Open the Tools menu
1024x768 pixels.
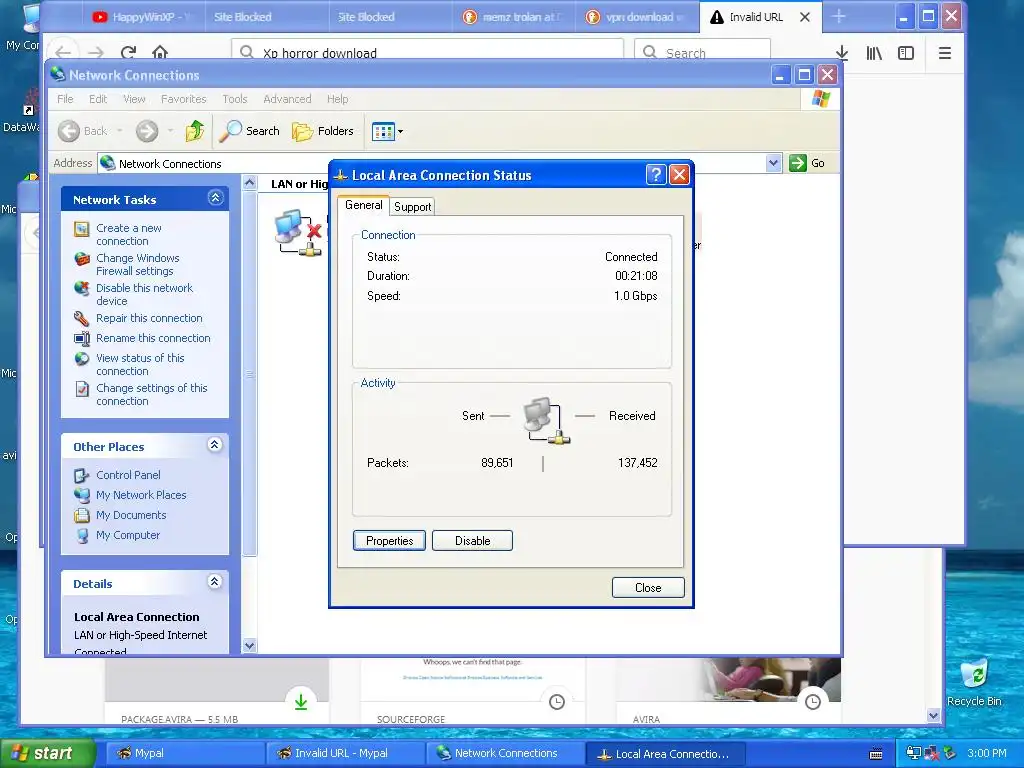coord(234,99)
